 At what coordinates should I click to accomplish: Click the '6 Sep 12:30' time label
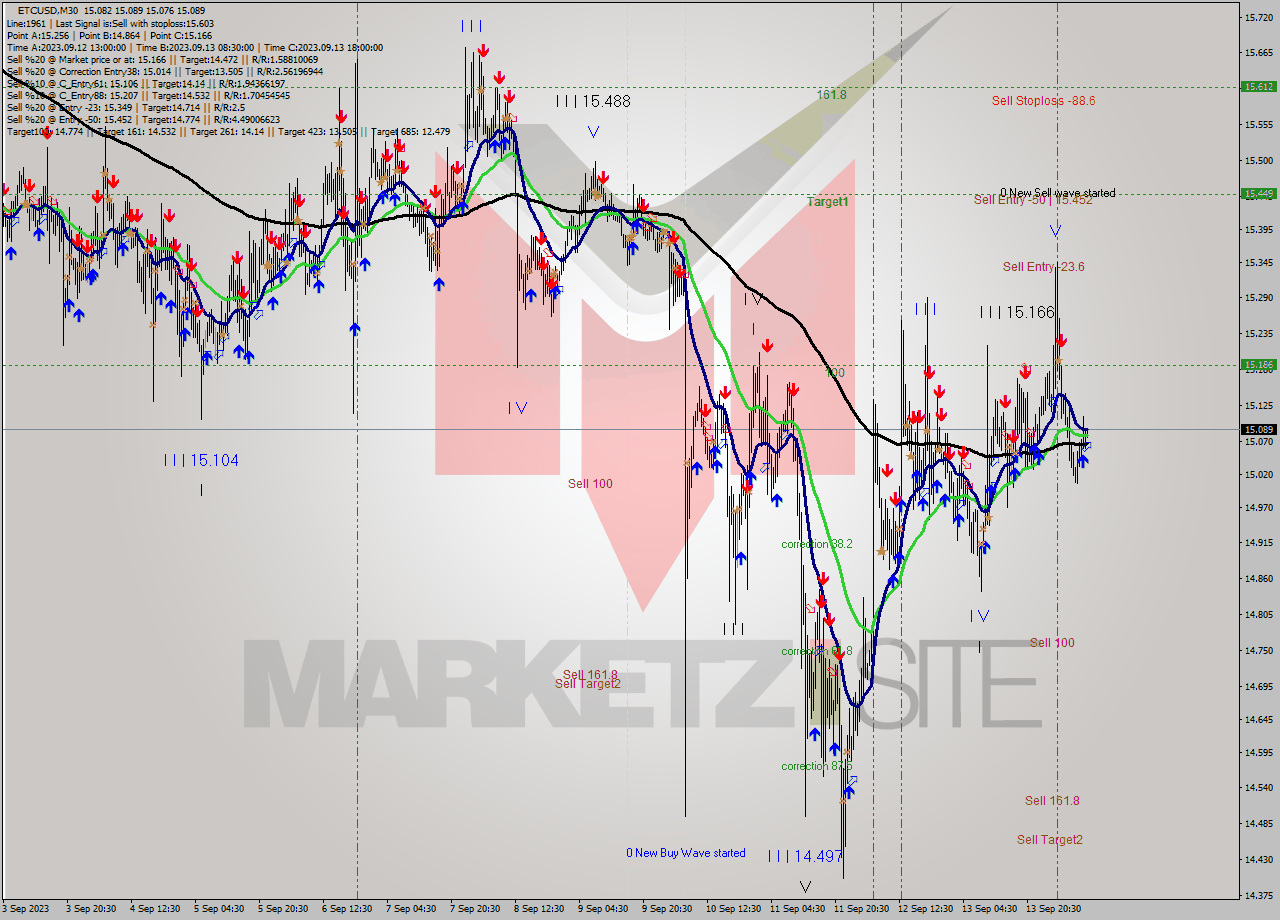tap(348, 909)
